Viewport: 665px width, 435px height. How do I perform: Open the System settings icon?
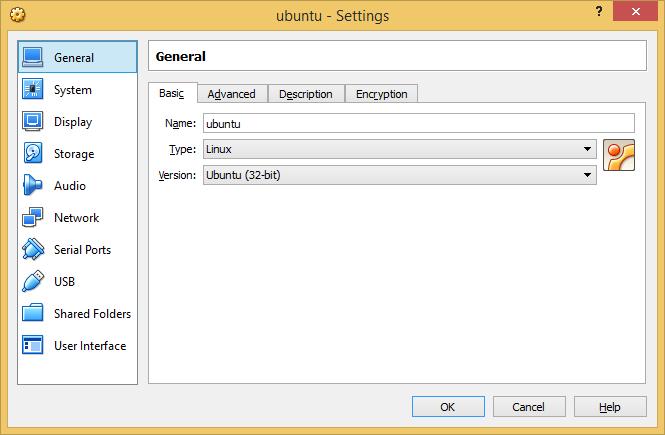pyautogui.click(x=33, y=89)
